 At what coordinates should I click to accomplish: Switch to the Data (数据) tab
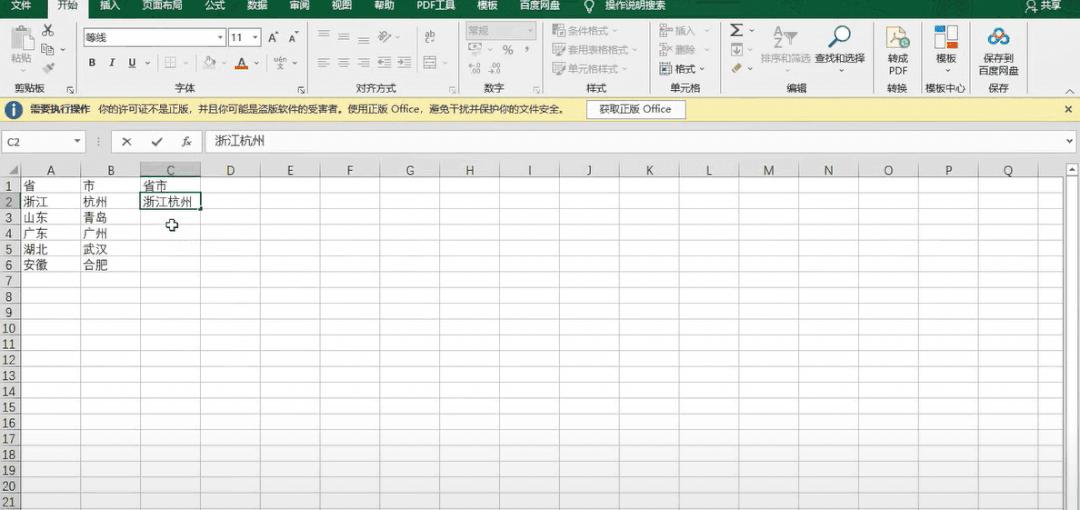coord(257,6)
